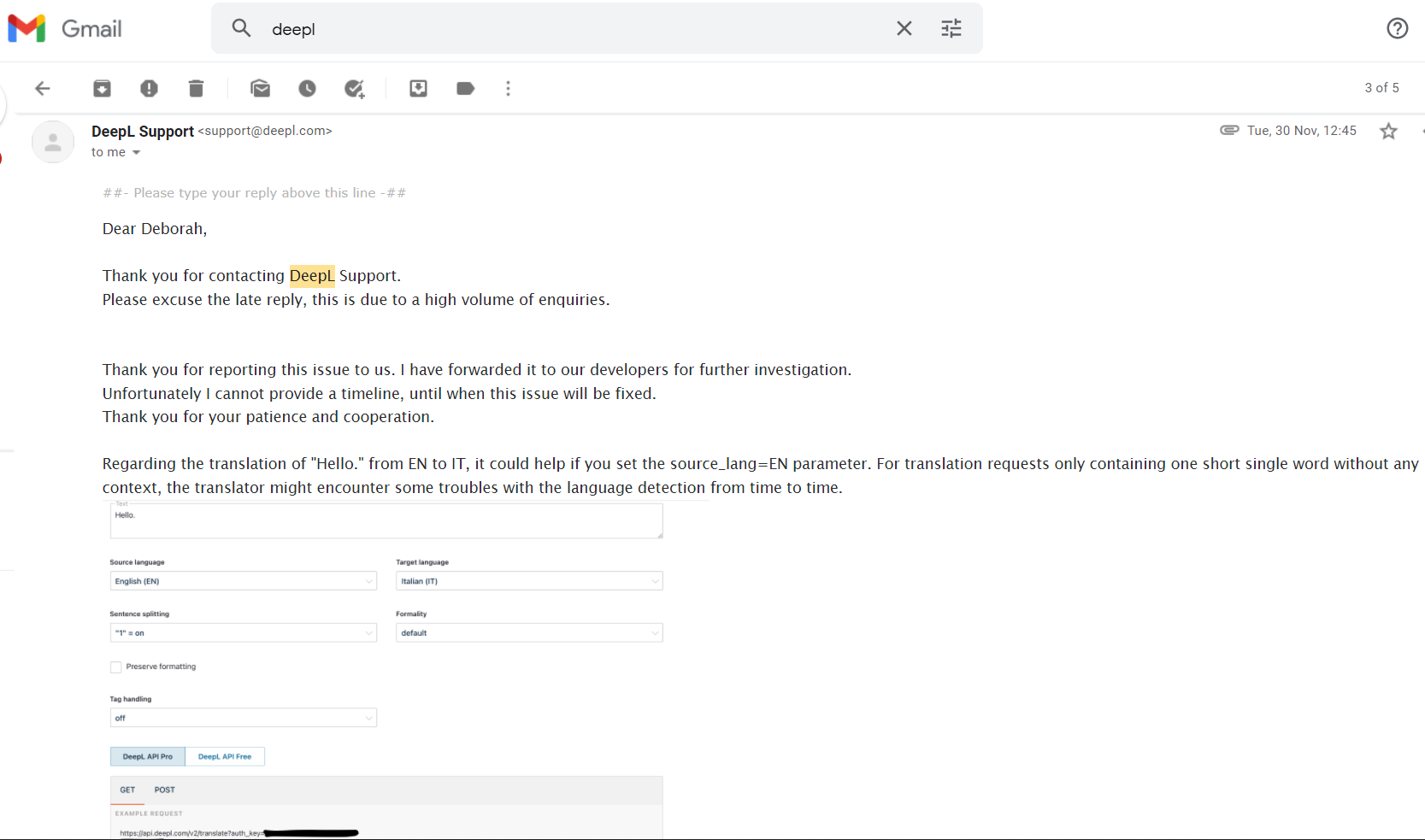Image resolution: width=1425 pixels, height=840 pixels.
Task: Click the 'Dear Deborah,' greeting
Action: [155, 229]
